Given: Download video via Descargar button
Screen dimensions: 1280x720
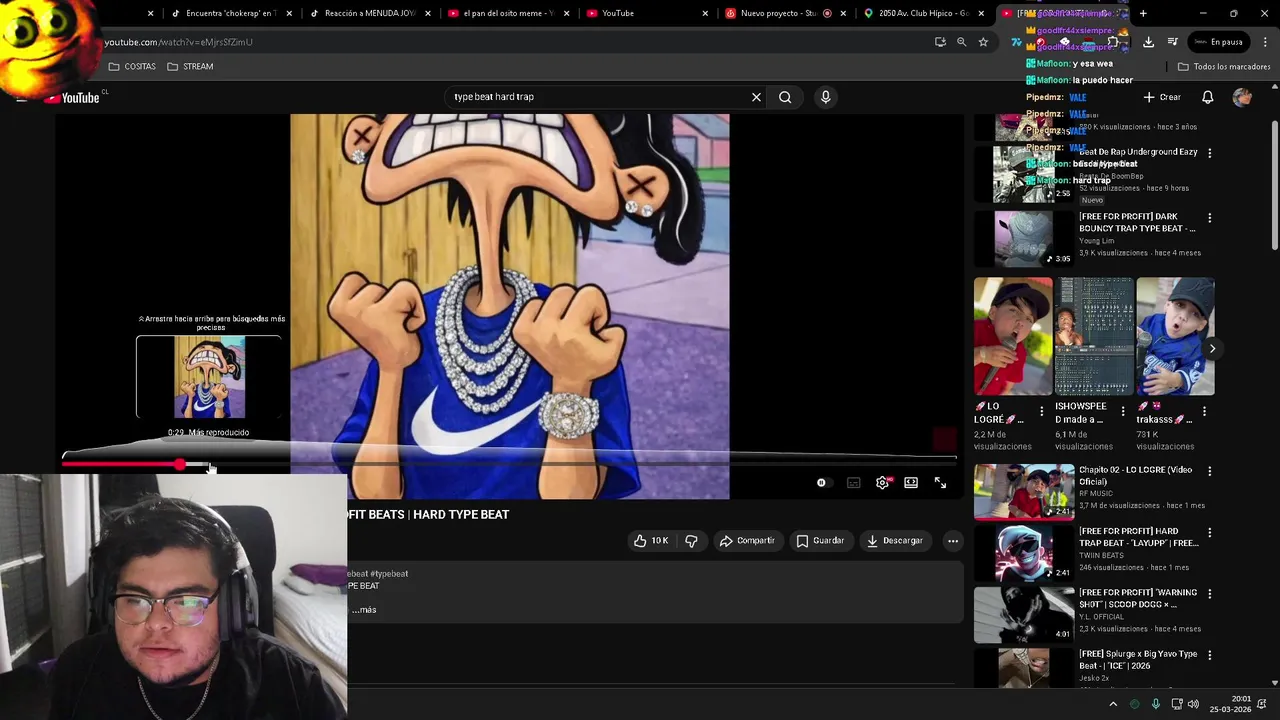Looking at the screenshot, I should [894, 541].
